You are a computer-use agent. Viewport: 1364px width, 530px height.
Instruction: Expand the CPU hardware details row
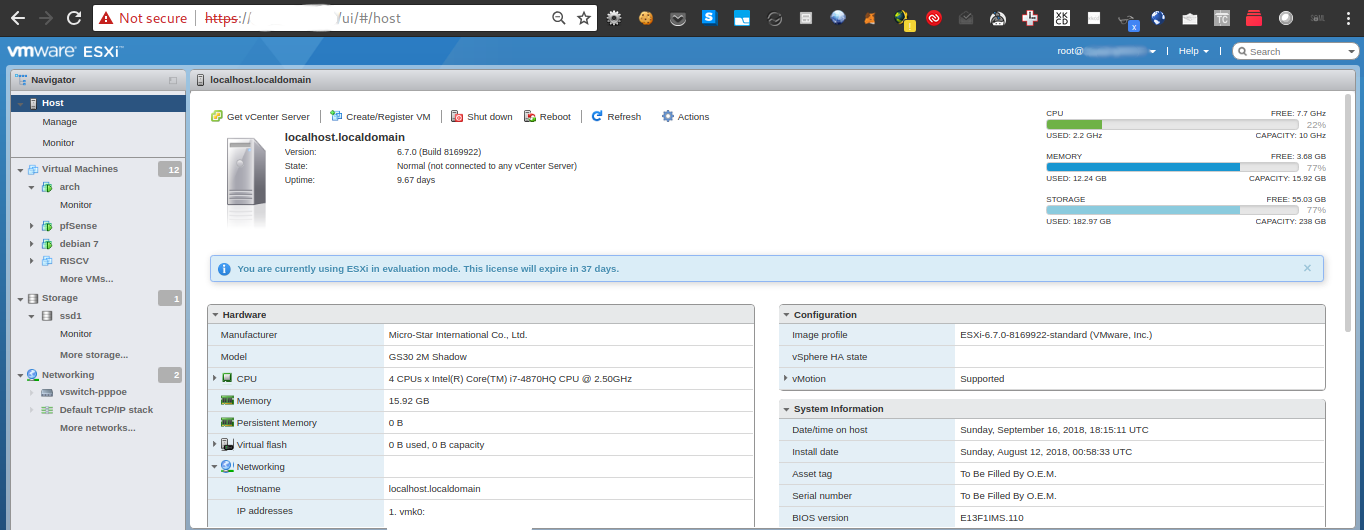click(214, 379)
